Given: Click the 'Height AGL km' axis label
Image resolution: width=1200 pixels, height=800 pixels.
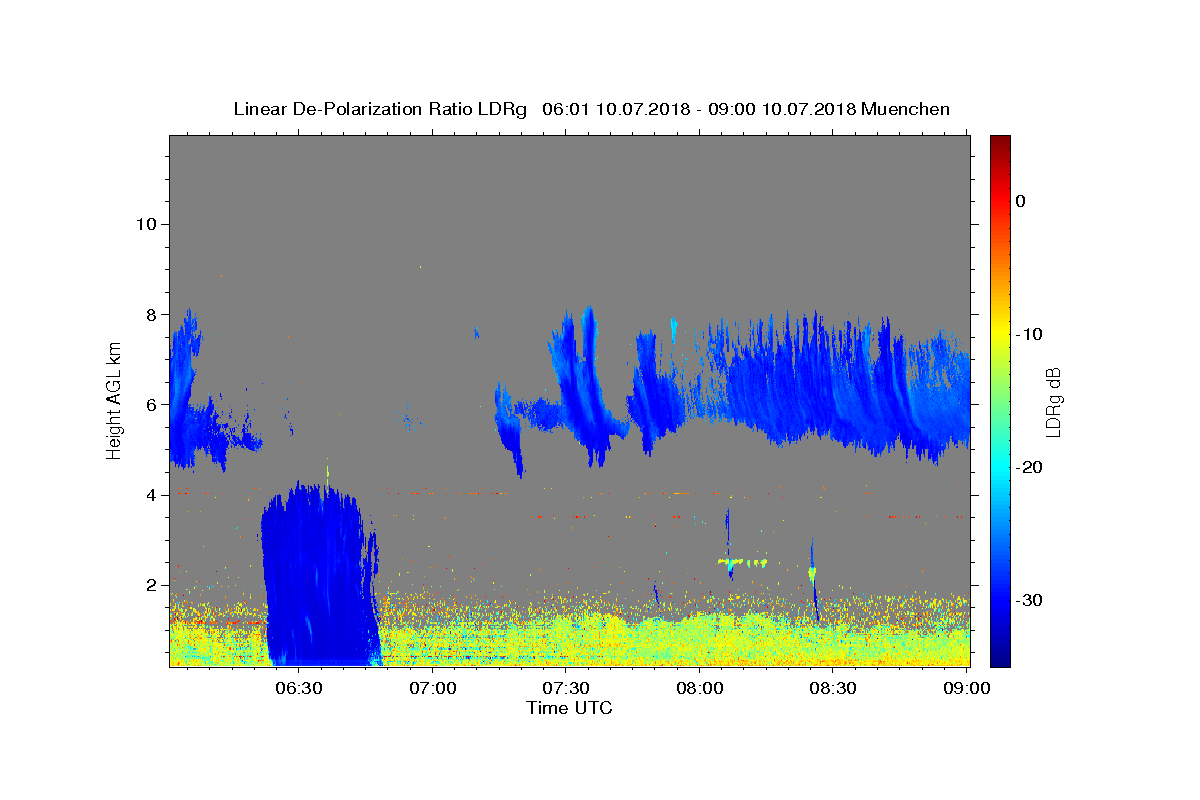Looking at the screenshot, I should 114,399.
